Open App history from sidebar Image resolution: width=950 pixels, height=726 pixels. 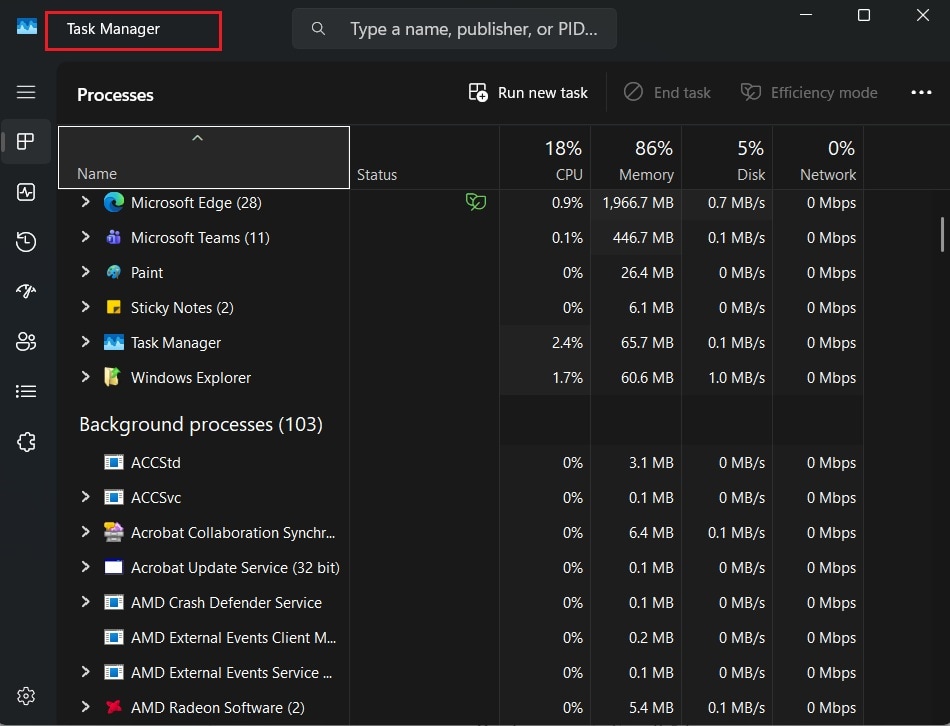pyautogui.click(x=26, y=241)
